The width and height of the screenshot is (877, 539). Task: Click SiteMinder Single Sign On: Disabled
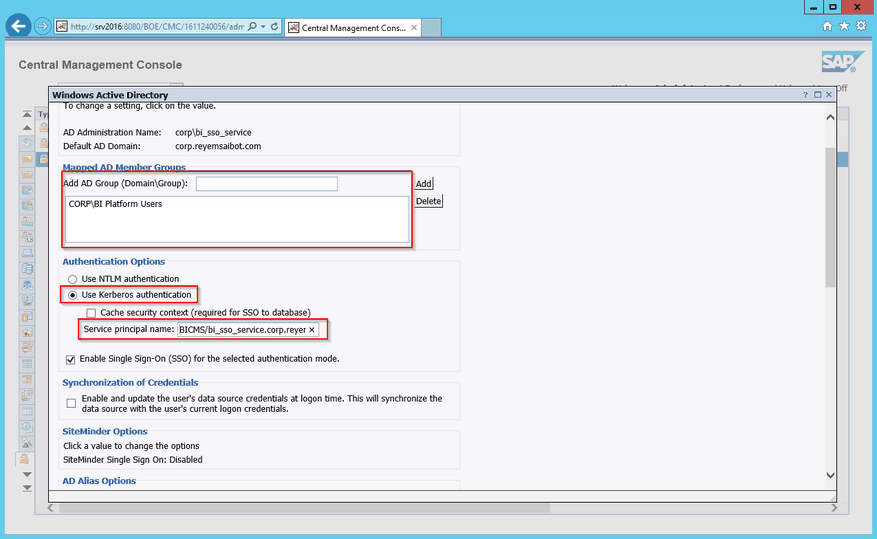click(133, 460)
